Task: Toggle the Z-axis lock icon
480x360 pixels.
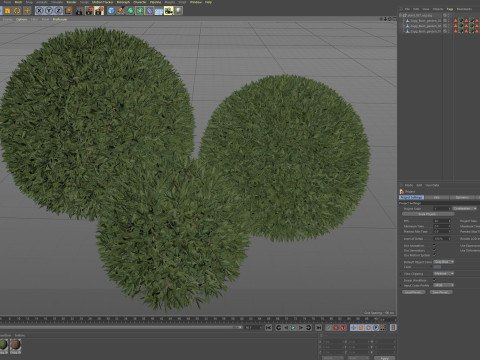Action: (58, 11)
